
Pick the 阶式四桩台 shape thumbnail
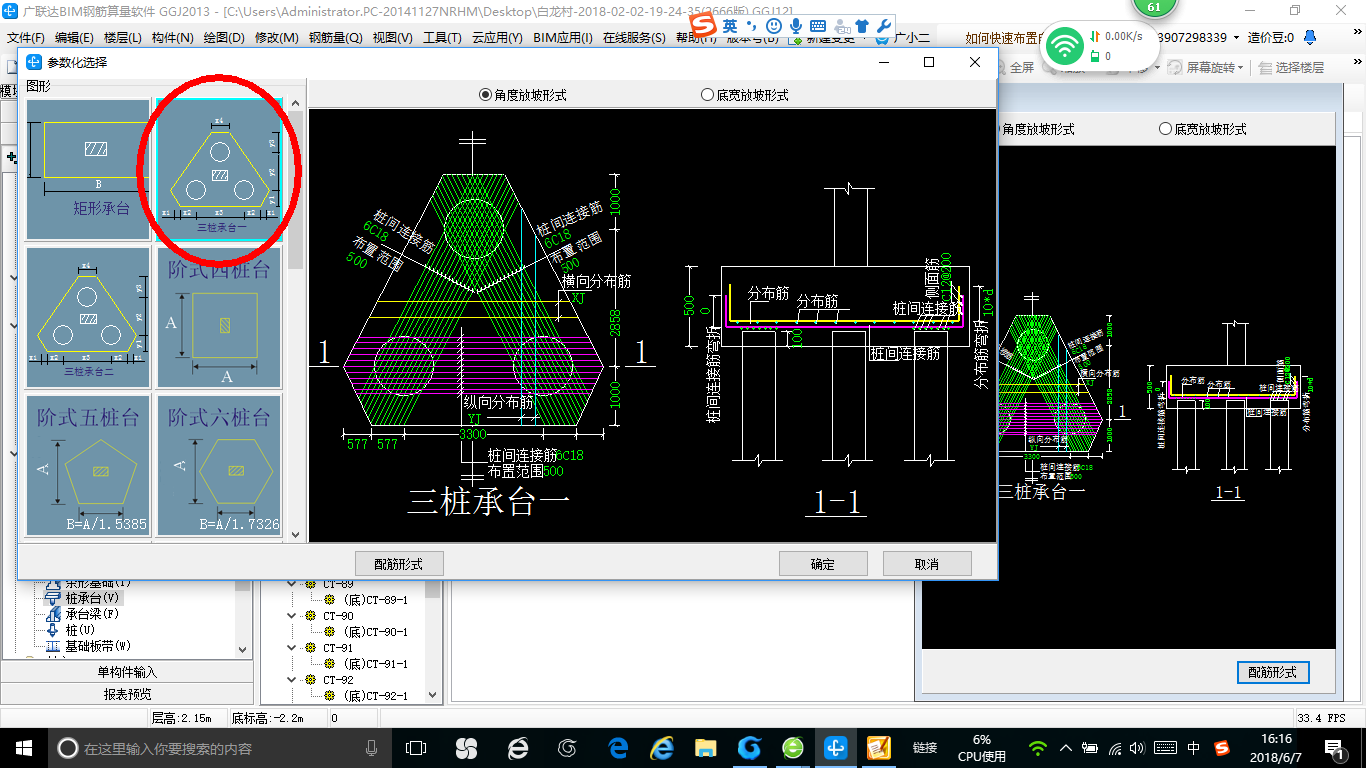pyautogui.click(x=219, y=318)
